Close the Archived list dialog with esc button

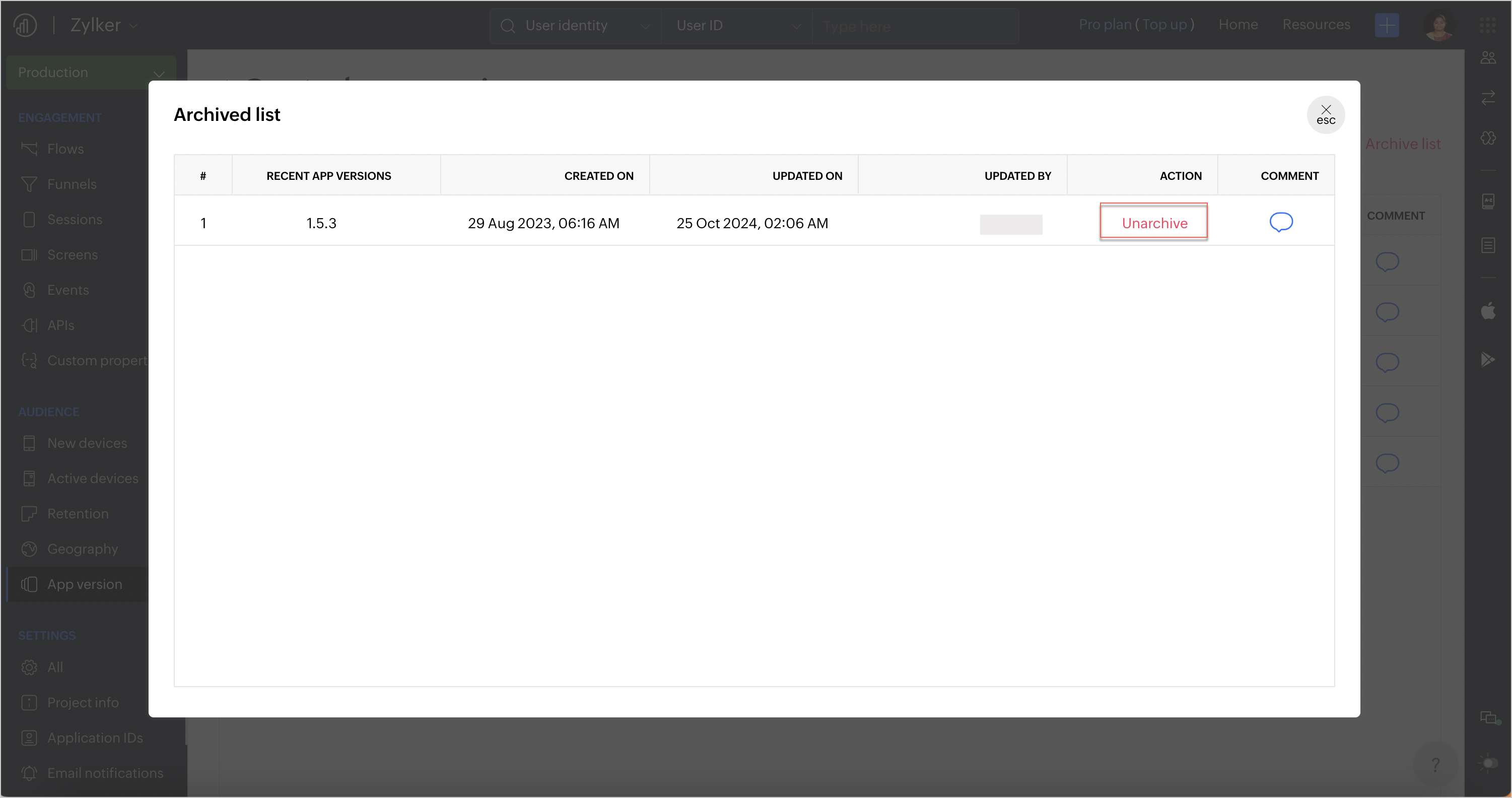tap(1325, 114)
